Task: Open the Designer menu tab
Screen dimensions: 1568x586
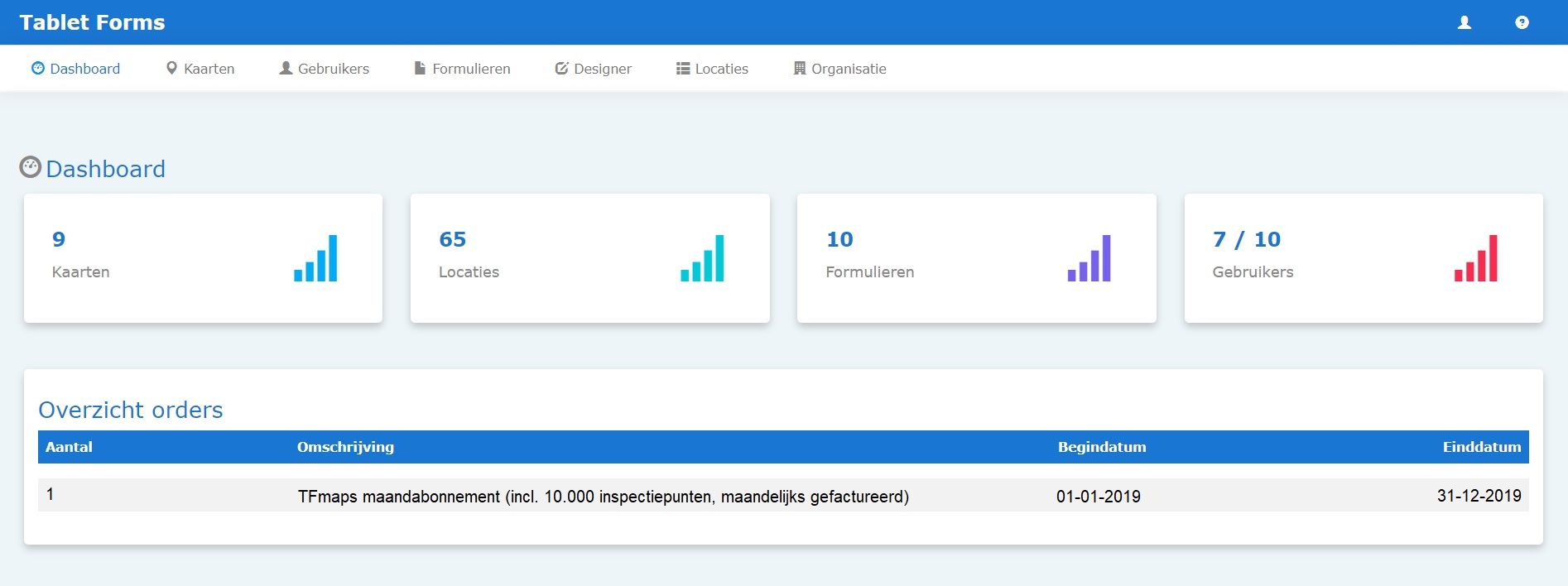Action: pos(593,69)
